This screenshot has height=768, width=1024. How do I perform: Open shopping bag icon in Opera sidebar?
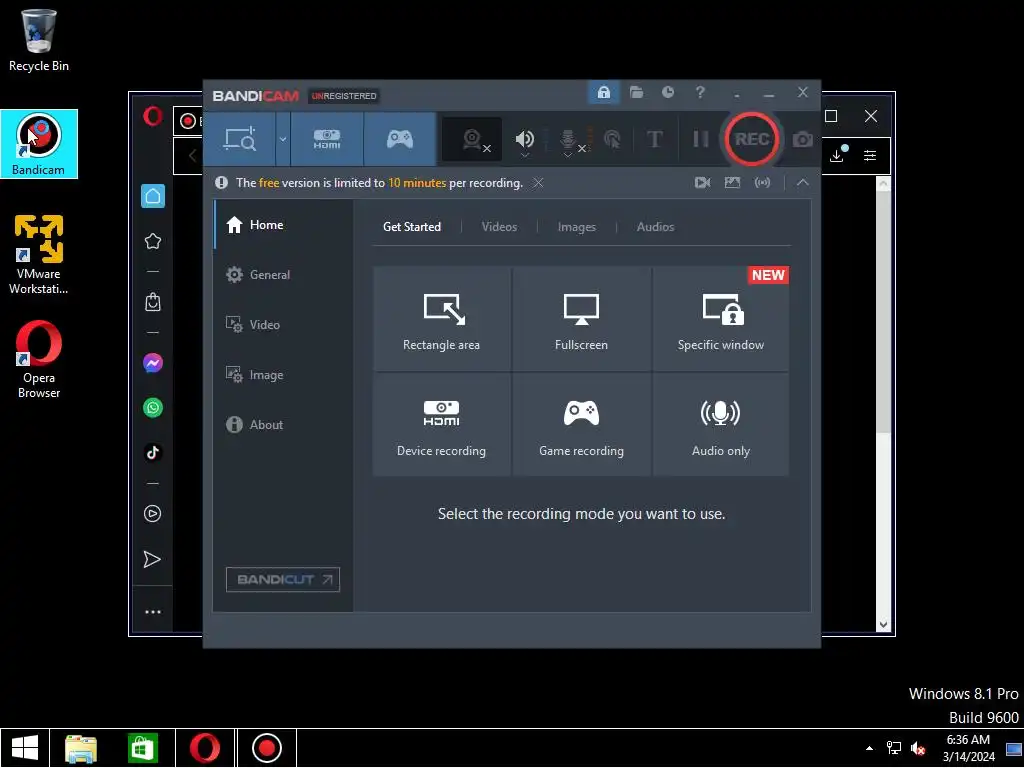(x=153, y=302)
